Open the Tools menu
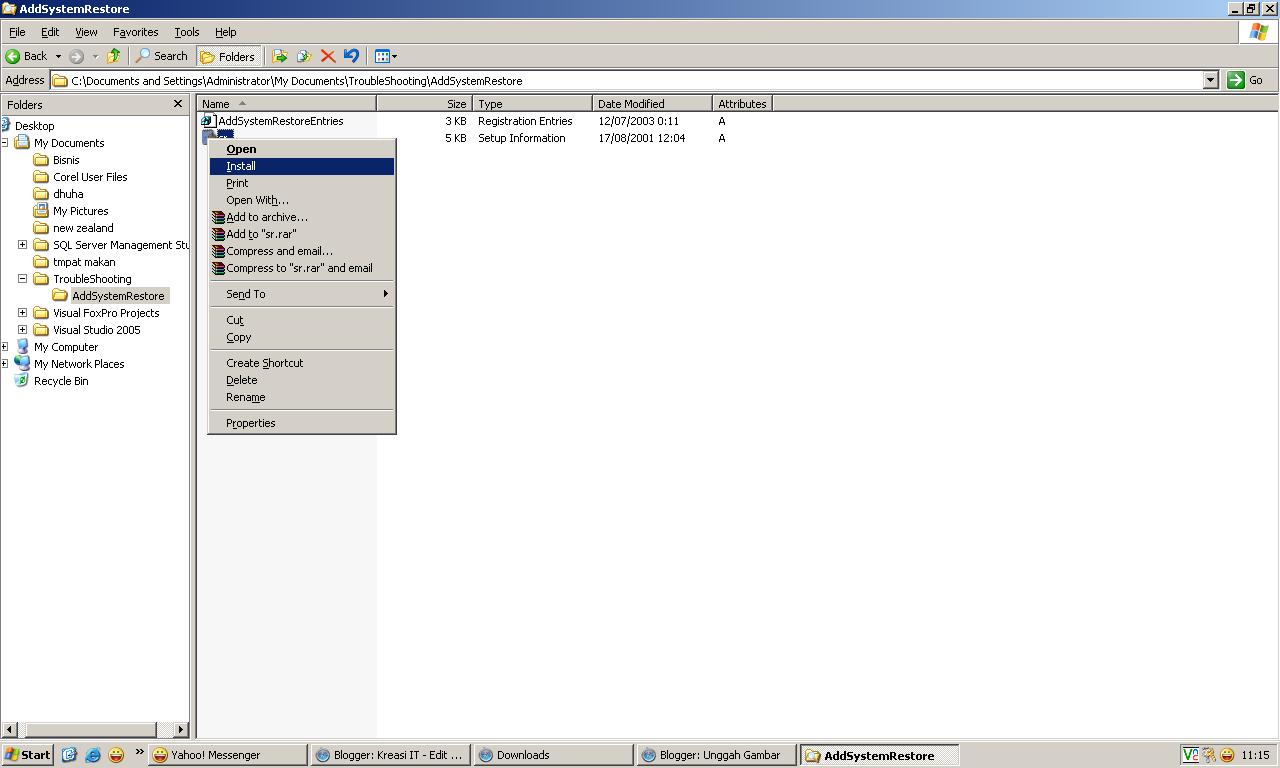The height and width of the screenshot is (768, 1280). coord(187,32)
